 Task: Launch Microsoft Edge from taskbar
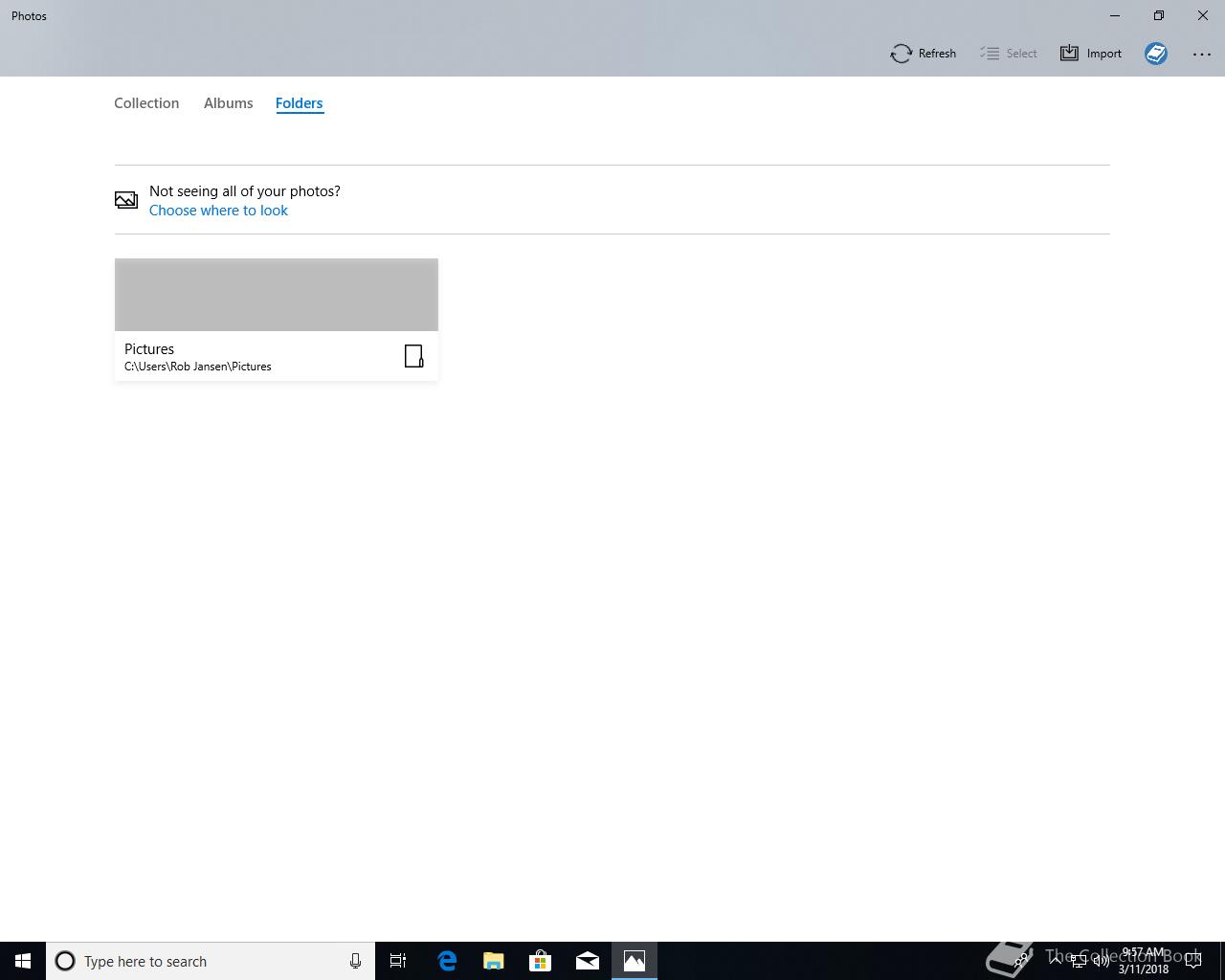click(447, 961)
